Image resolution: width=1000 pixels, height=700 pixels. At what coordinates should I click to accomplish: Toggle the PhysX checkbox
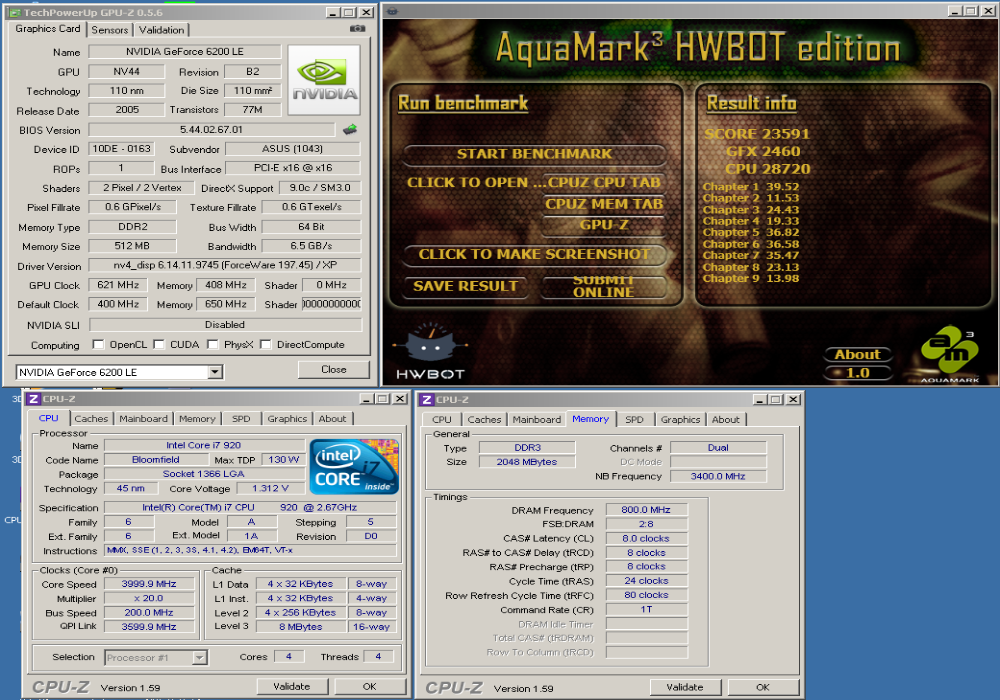tap(212, 344)
